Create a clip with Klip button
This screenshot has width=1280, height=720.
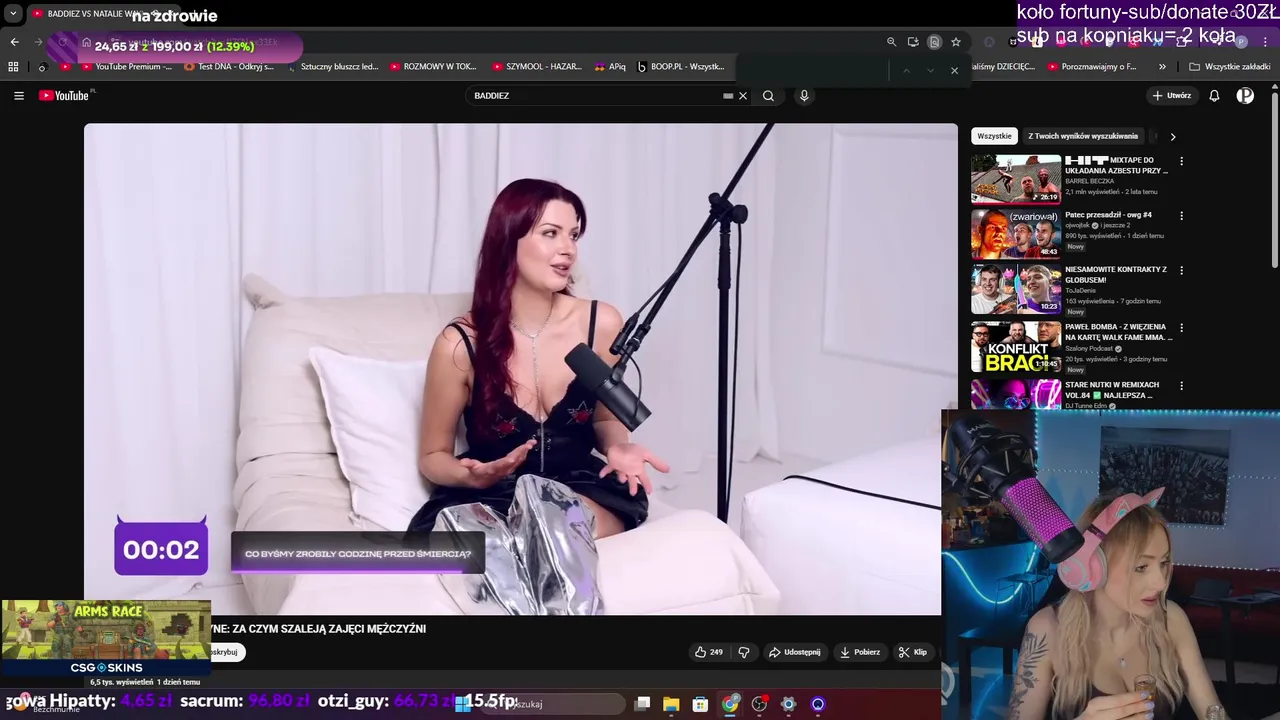pyautogui.click(x=913, y=652)
